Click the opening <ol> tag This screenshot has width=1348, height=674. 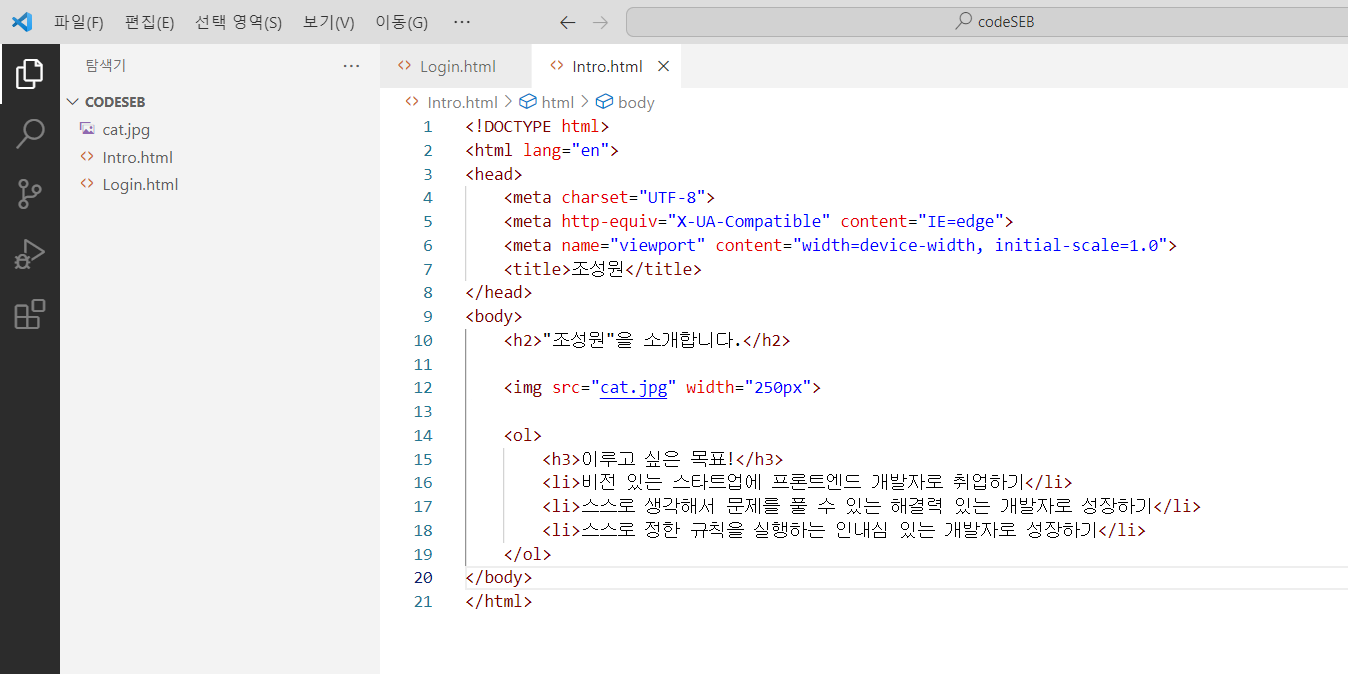point(523,436)
